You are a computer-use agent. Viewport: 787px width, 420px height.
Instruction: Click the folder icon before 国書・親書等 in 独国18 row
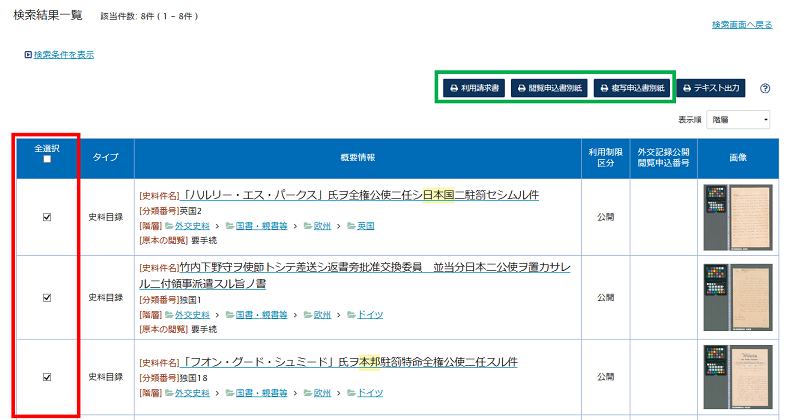pos(230,393)
